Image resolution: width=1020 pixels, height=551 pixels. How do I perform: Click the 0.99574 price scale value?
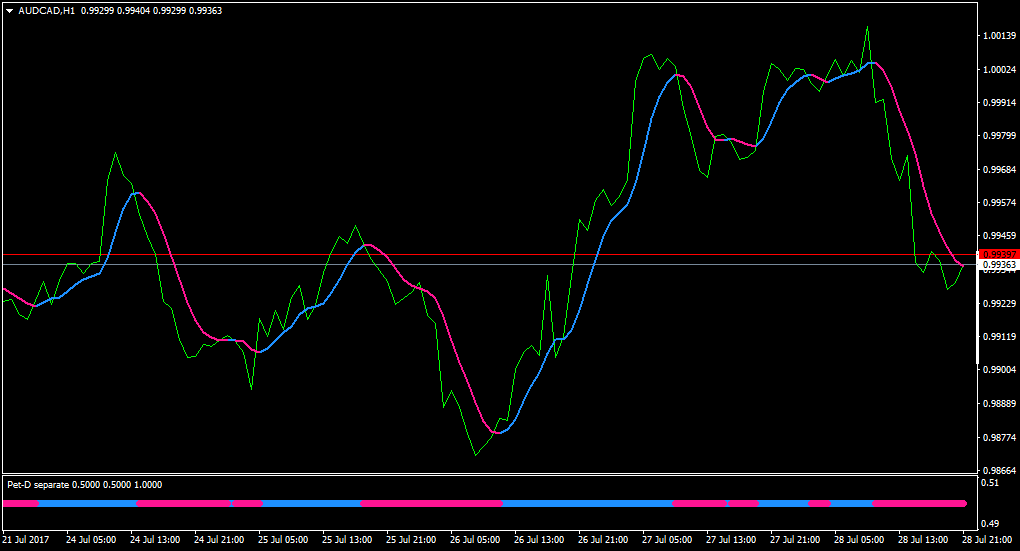pos(1000,203)
